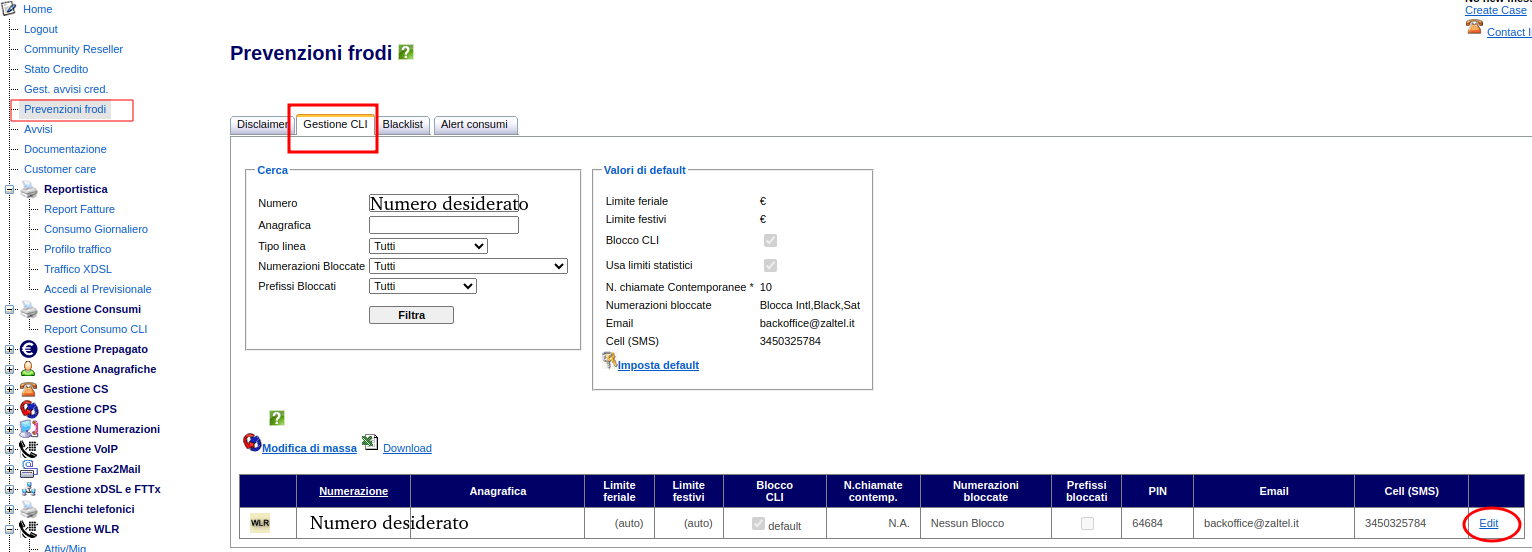Open Accedi al Previsionale item

point(98,289)
